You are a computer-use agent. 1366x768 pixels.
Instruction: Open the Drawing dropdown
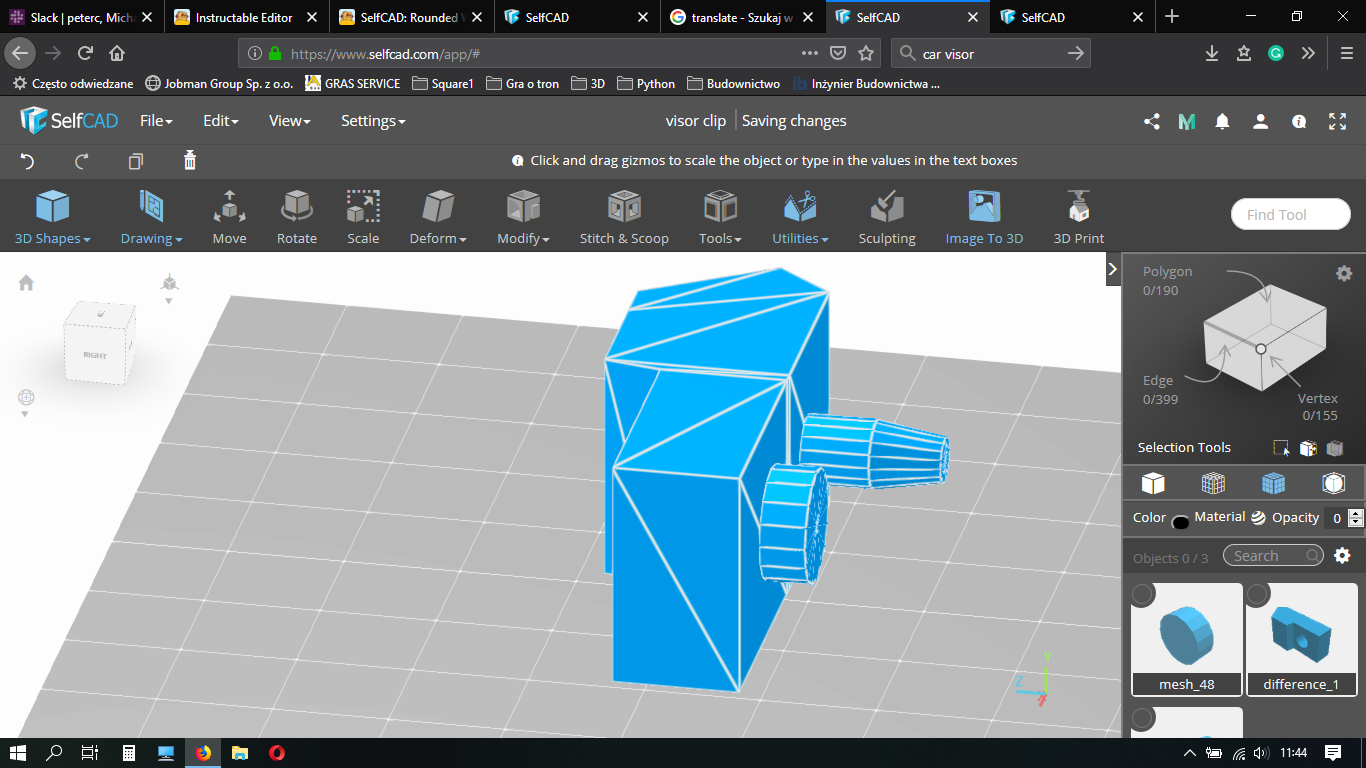151,217
